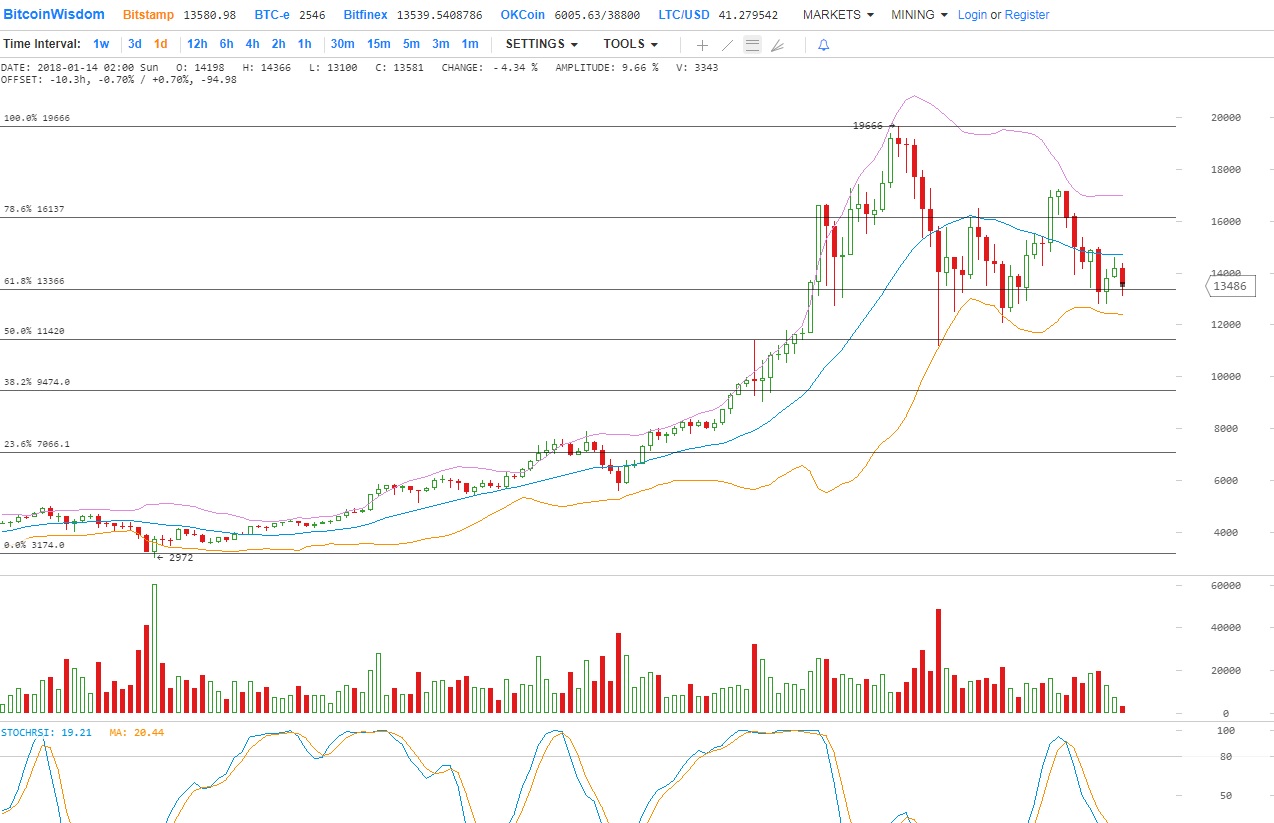Click the Login link

coord(972,15)
